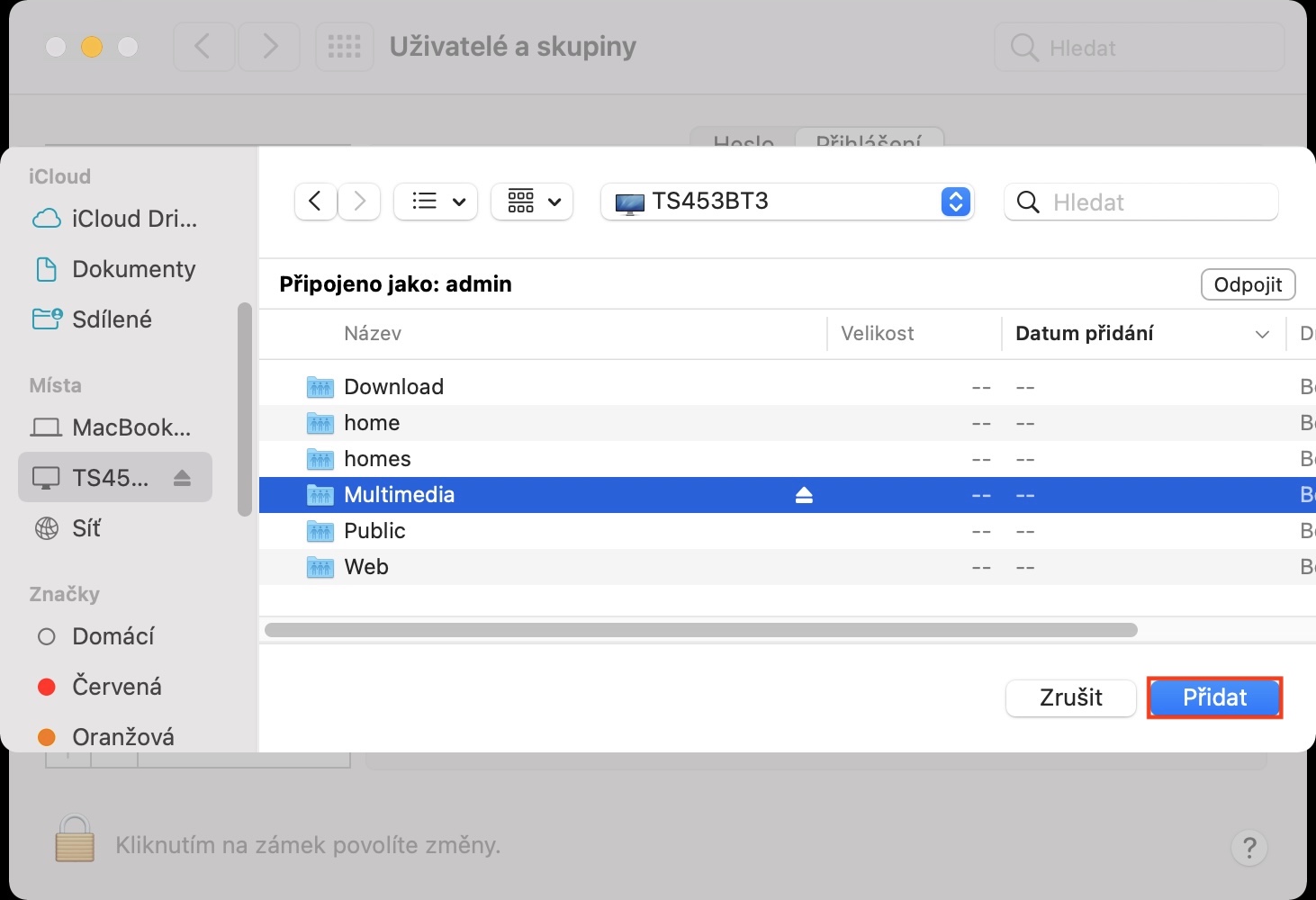Eject the Multimedia shared volume
1316x900 pixels.
click(804, 495)
